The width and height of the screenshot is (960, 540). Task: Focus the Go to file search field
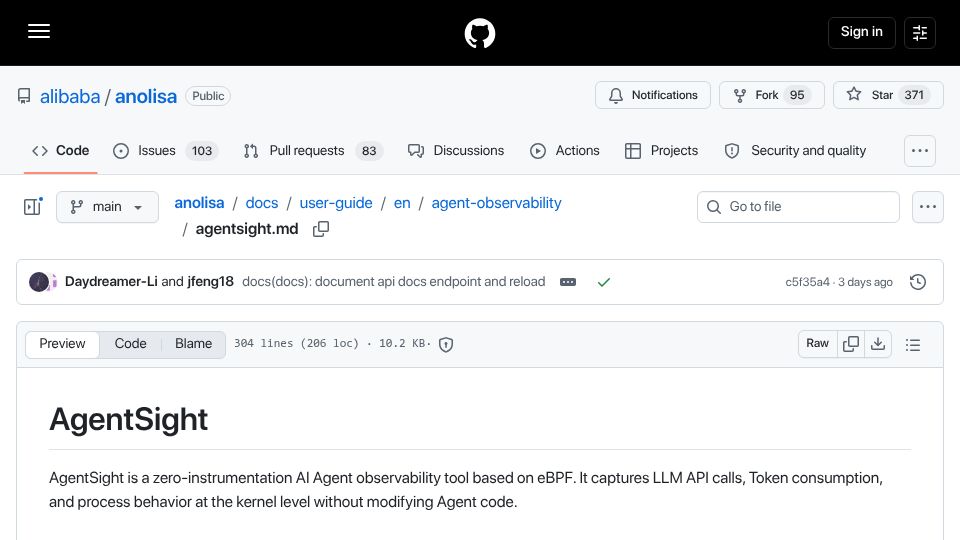coord(798,207)
